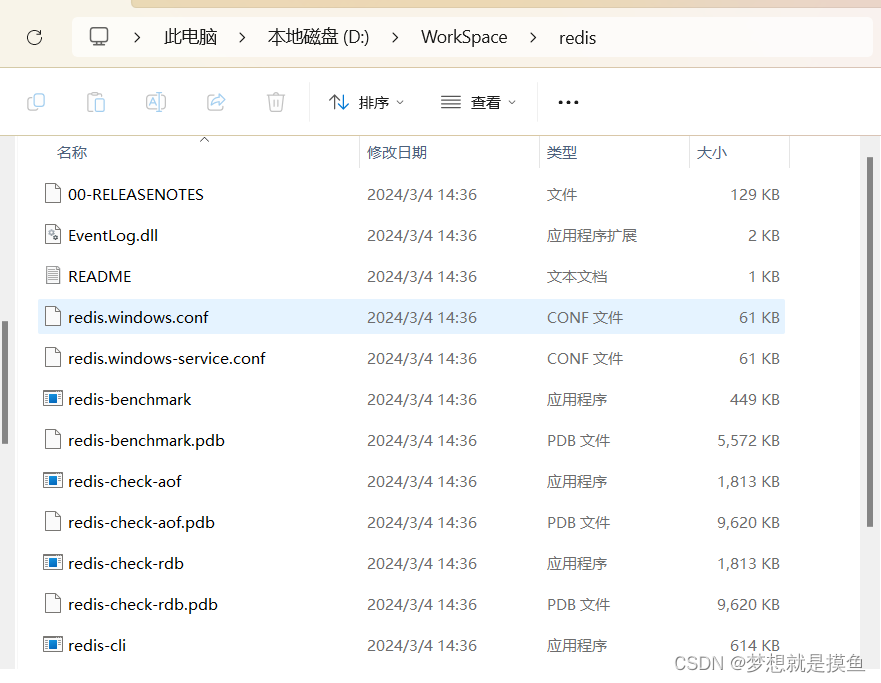Click redis-check-rdb application icon

53,562
